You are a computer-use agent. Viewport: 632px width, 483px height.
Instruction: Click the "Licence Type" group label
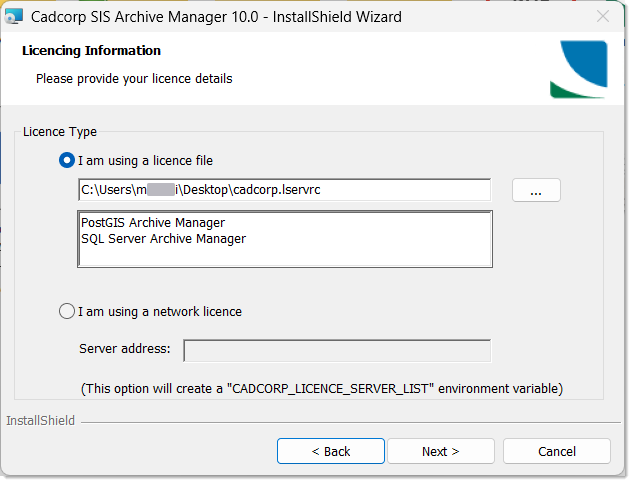(x=60, y=132)
